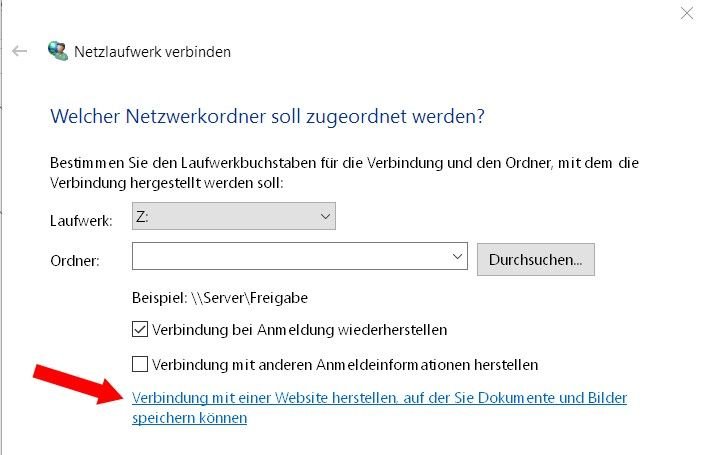This screenshot has height=455, width=707.
Task: Close the Netzlaufwerk verbinden dialog
Action: pos(687,14)
